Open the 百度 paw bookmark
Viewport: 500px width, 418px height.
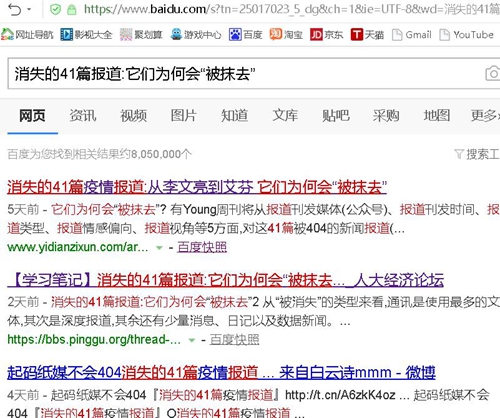(245, 34)
